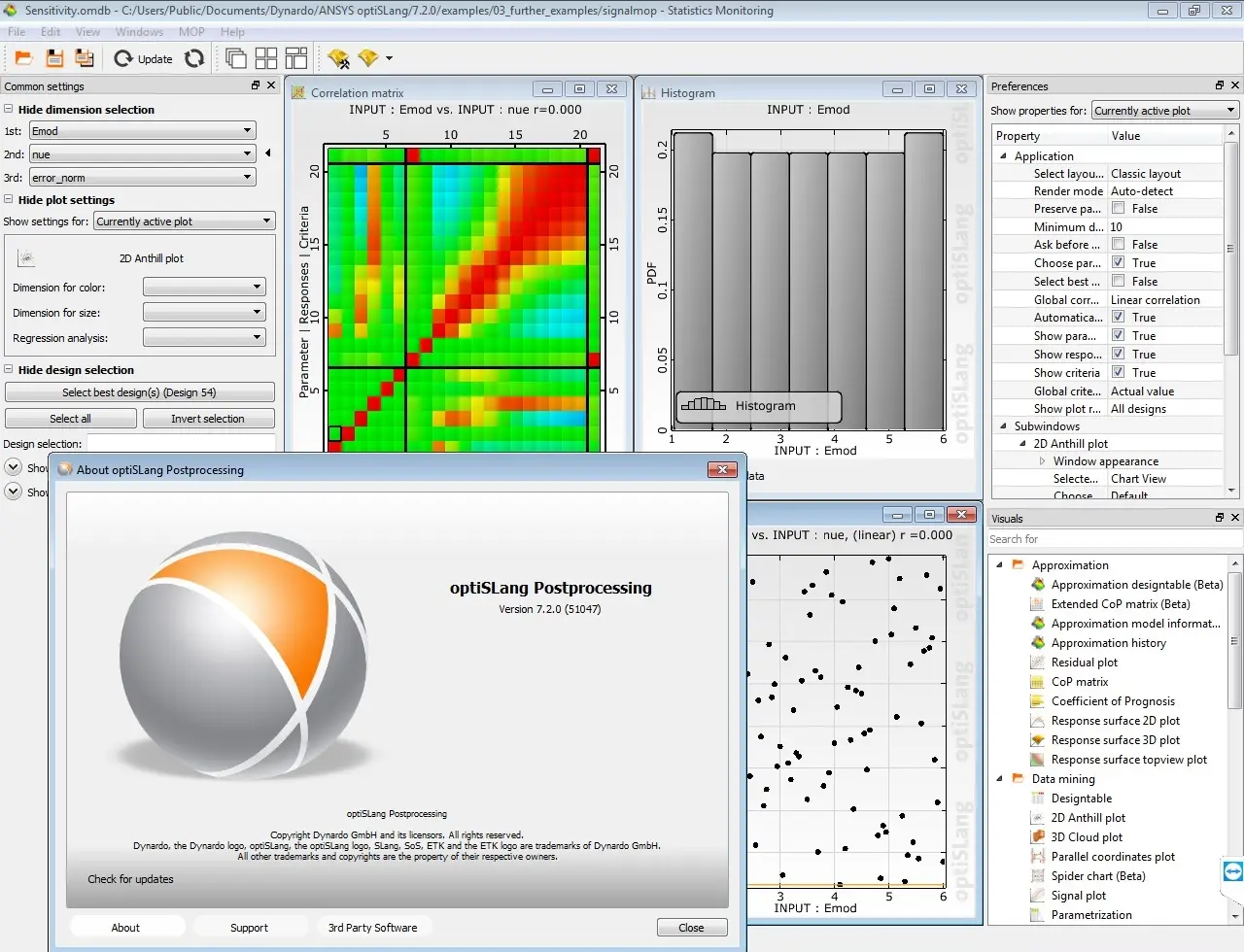Uncheck the Show criteria checkbox

[1118, 373]
